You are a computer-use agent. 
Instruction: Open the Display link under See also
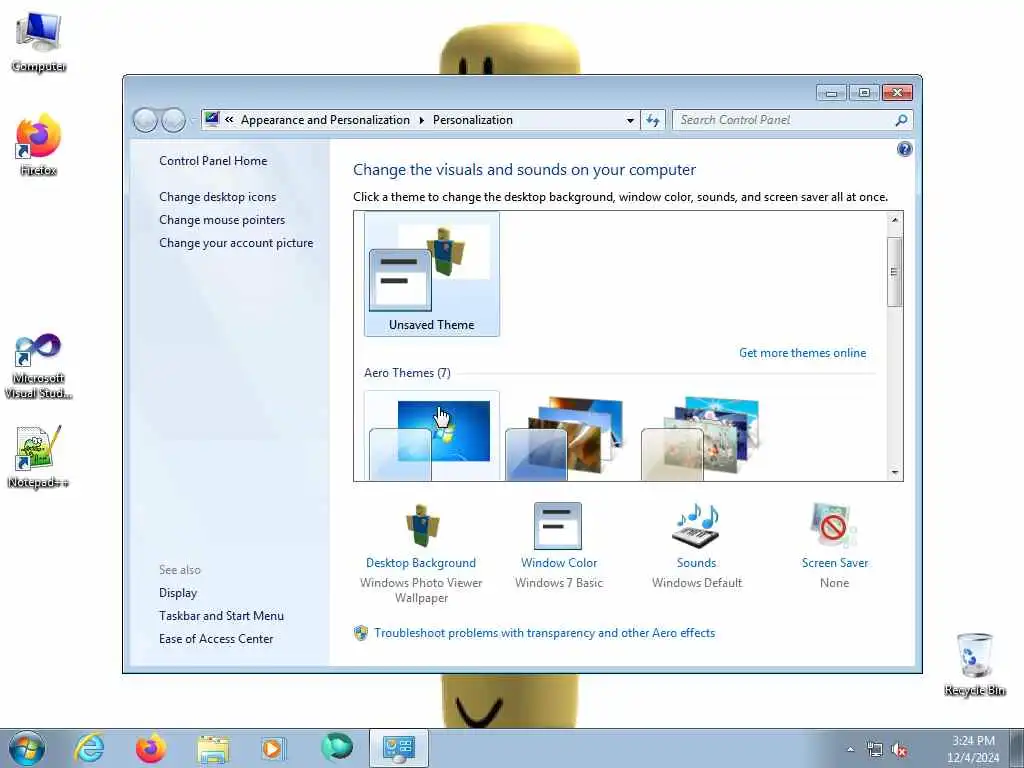pos(178,592)
